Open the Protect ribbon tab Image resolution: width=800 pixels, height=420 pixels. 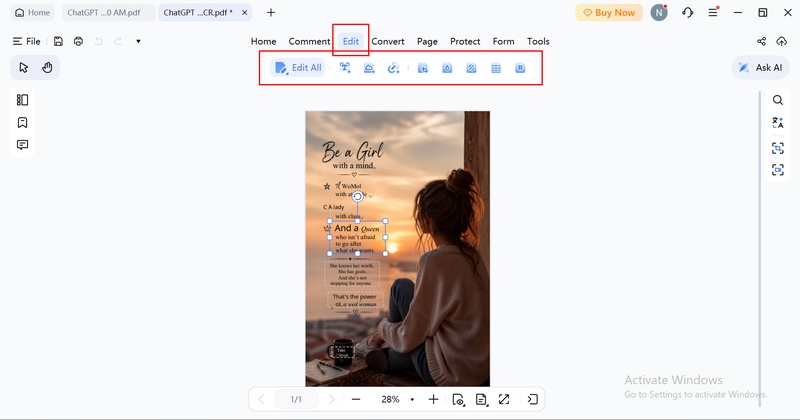[465, 41]
